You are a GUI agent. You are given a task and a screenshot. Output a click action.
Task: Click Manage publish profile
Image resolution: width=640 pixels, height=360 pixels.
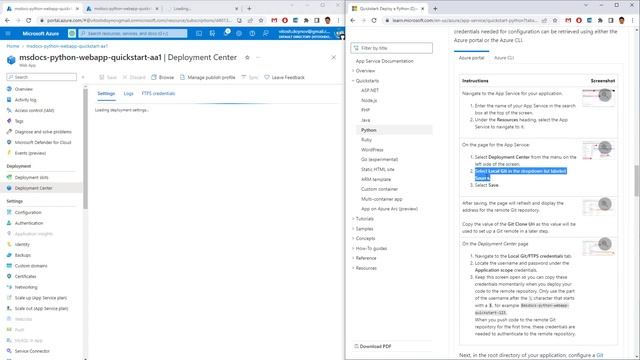tap(208, 77)
